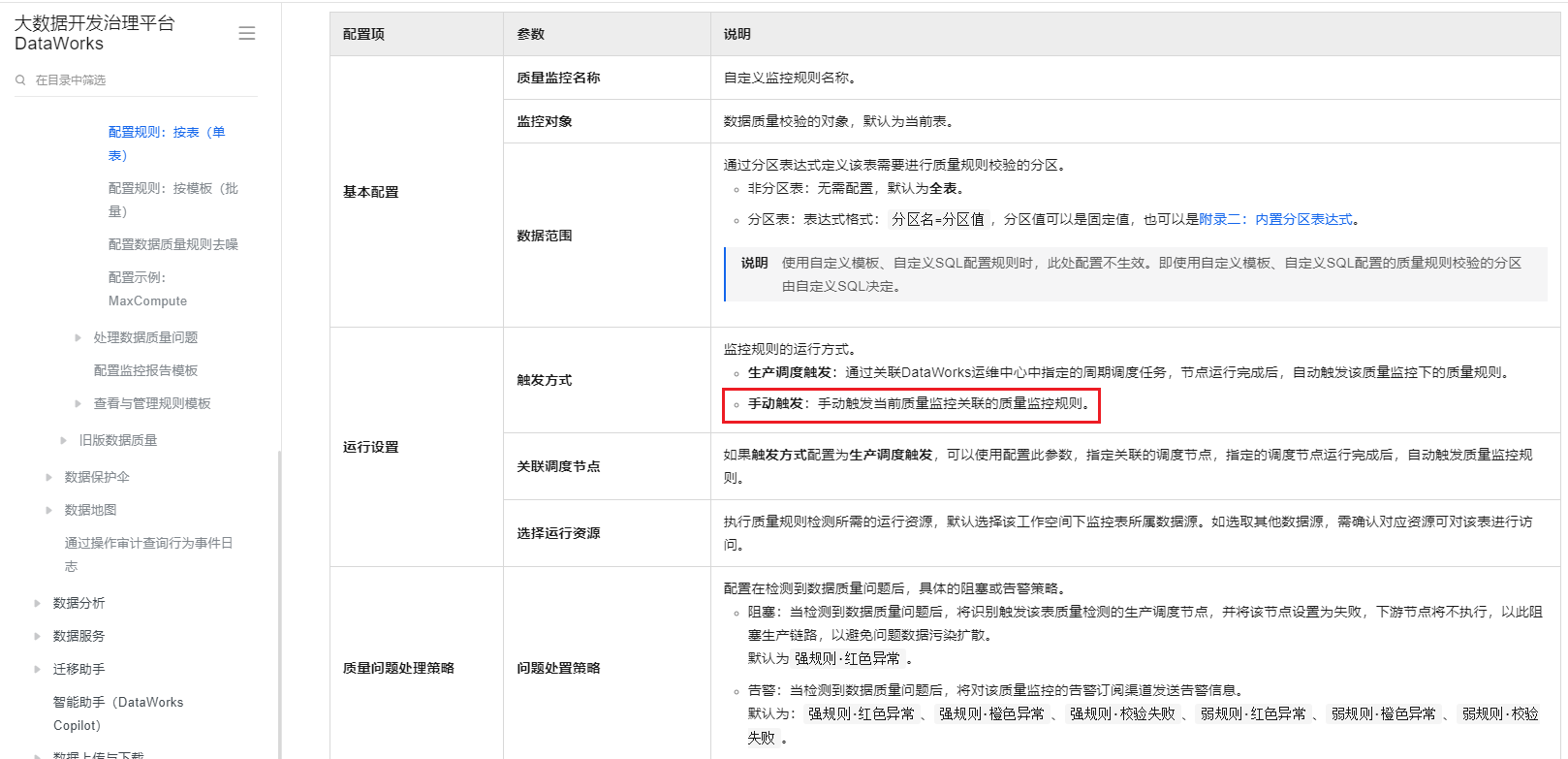Expand the arrow beside 数据分析
The width and height of the screenshot is (1568, 759).
38,603
